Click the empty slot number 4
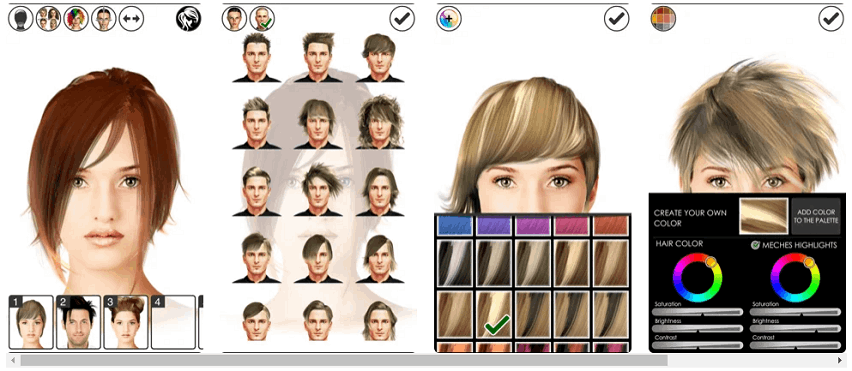852x371 pixels. point(173,322)
